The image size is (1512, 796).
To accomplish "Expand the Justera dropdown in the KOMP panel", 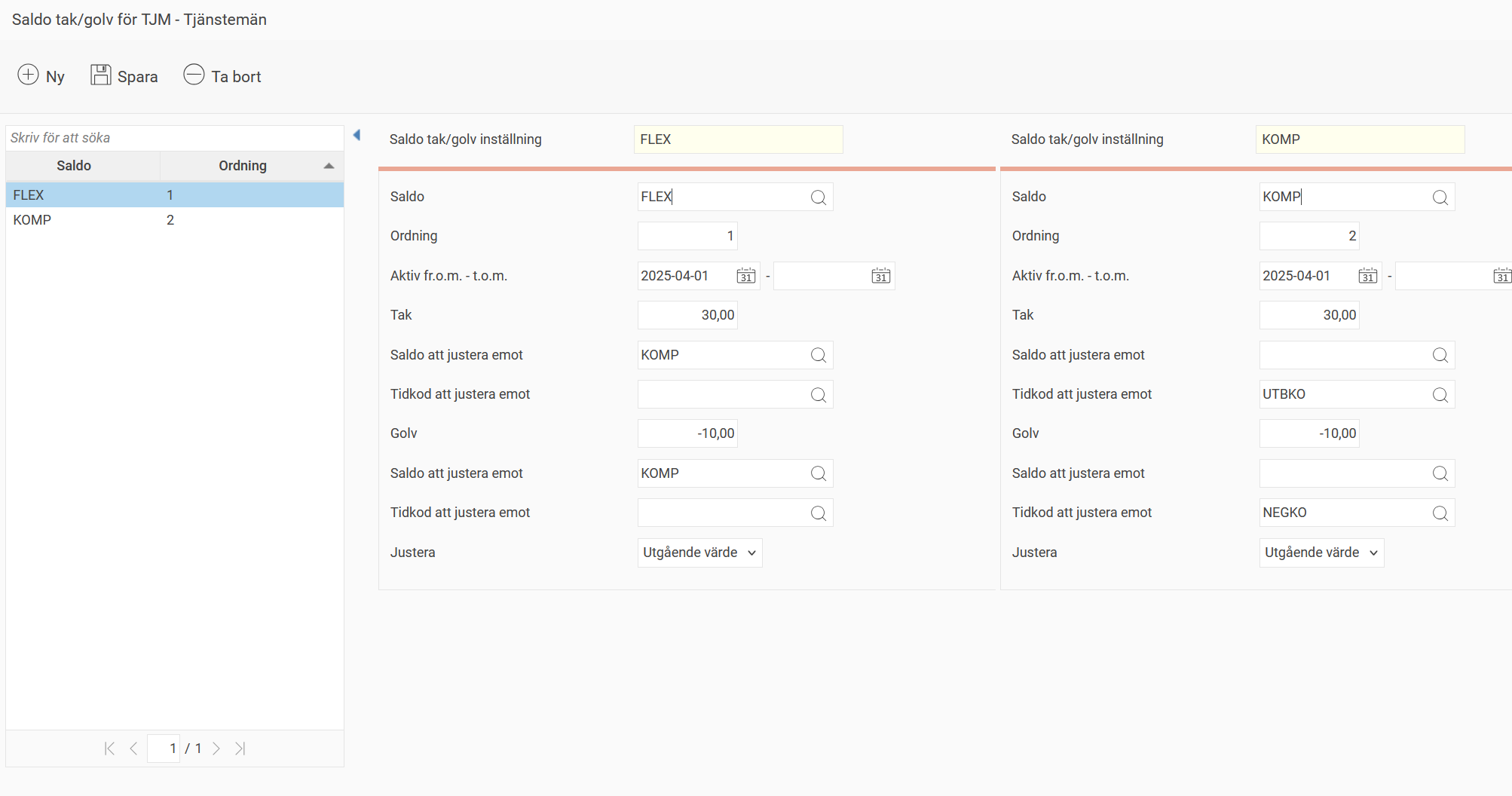I will [1321, 553].
